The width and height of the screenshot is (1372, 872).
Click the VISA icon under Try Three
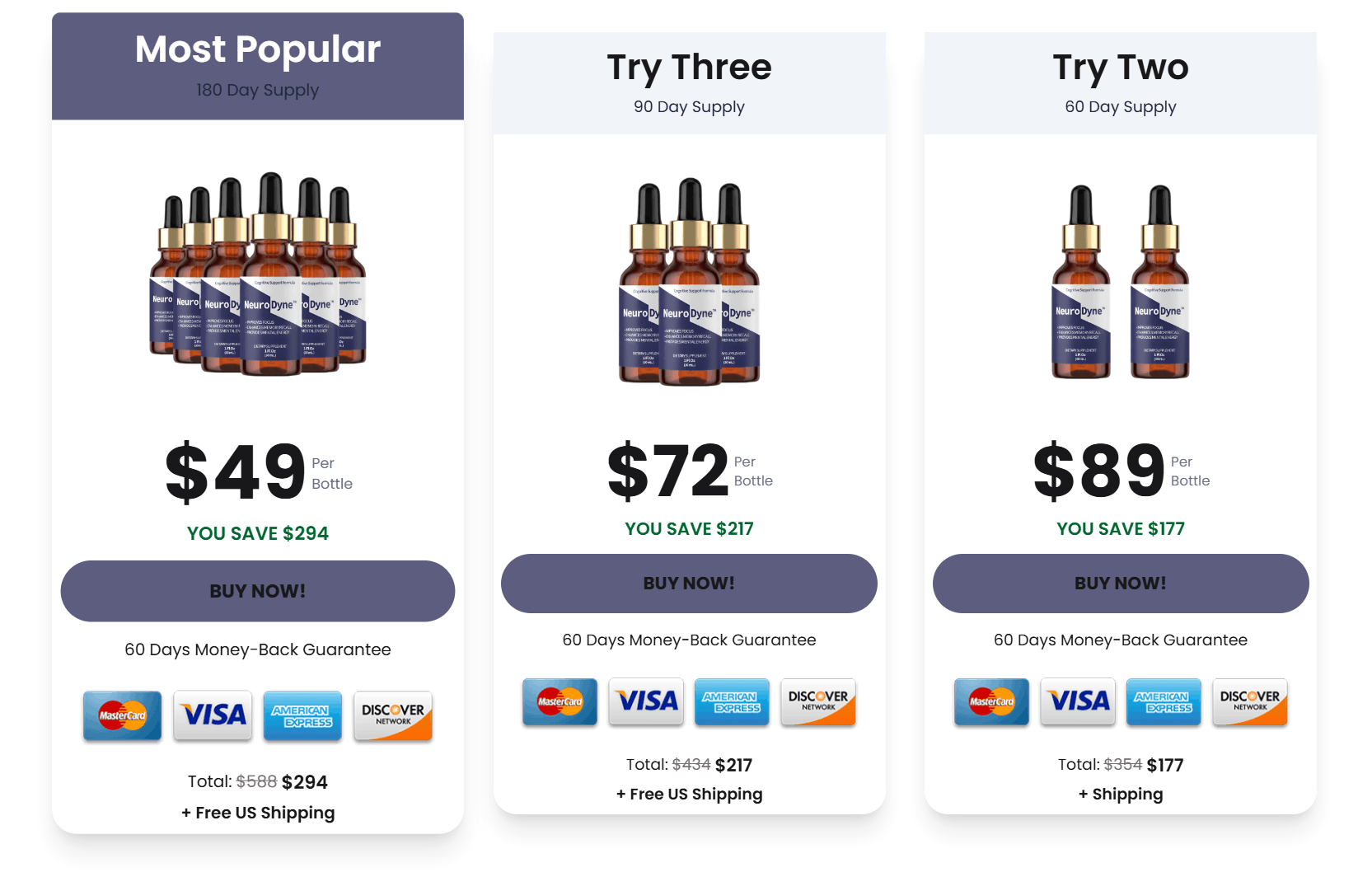[646, 701]
